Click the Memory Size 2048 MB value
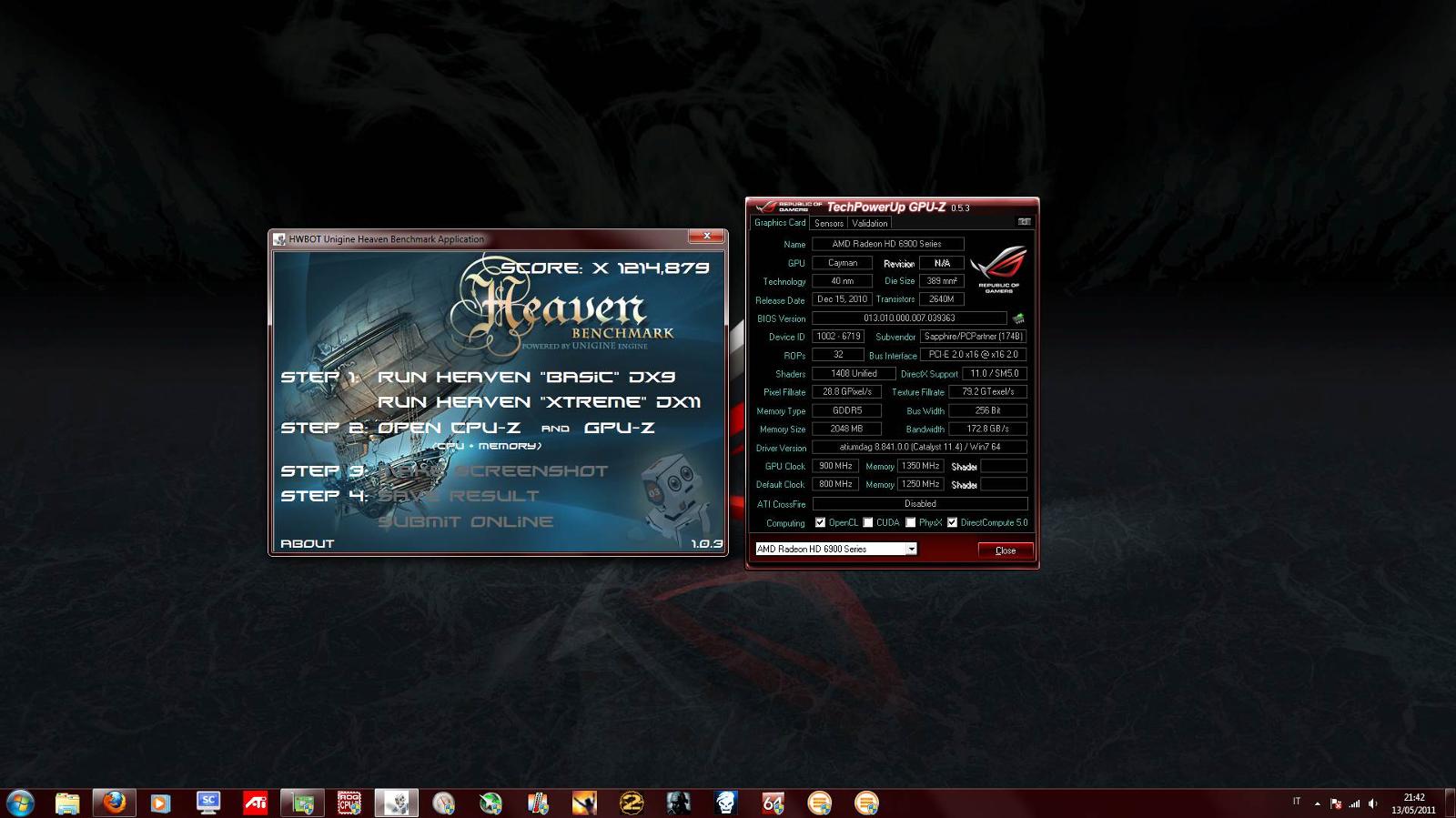 [x=846, y=429]
